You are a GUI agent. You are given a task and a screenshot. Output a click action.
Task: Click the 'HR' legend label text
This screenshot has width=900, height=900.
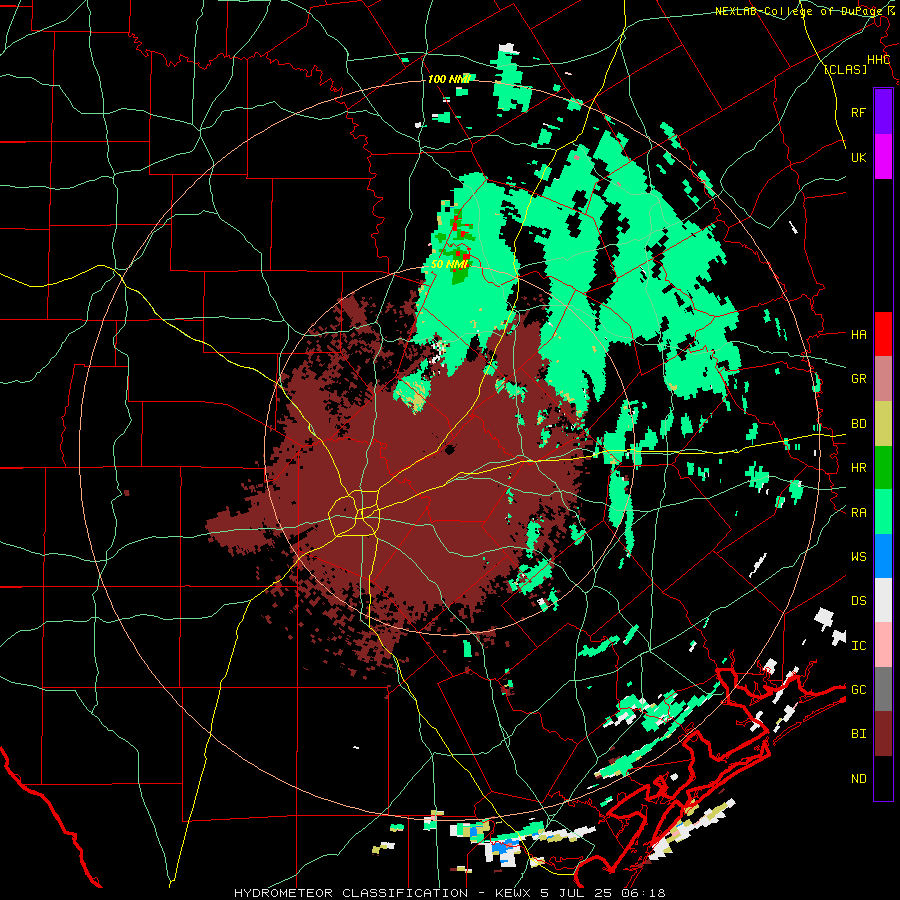[858, 468]
